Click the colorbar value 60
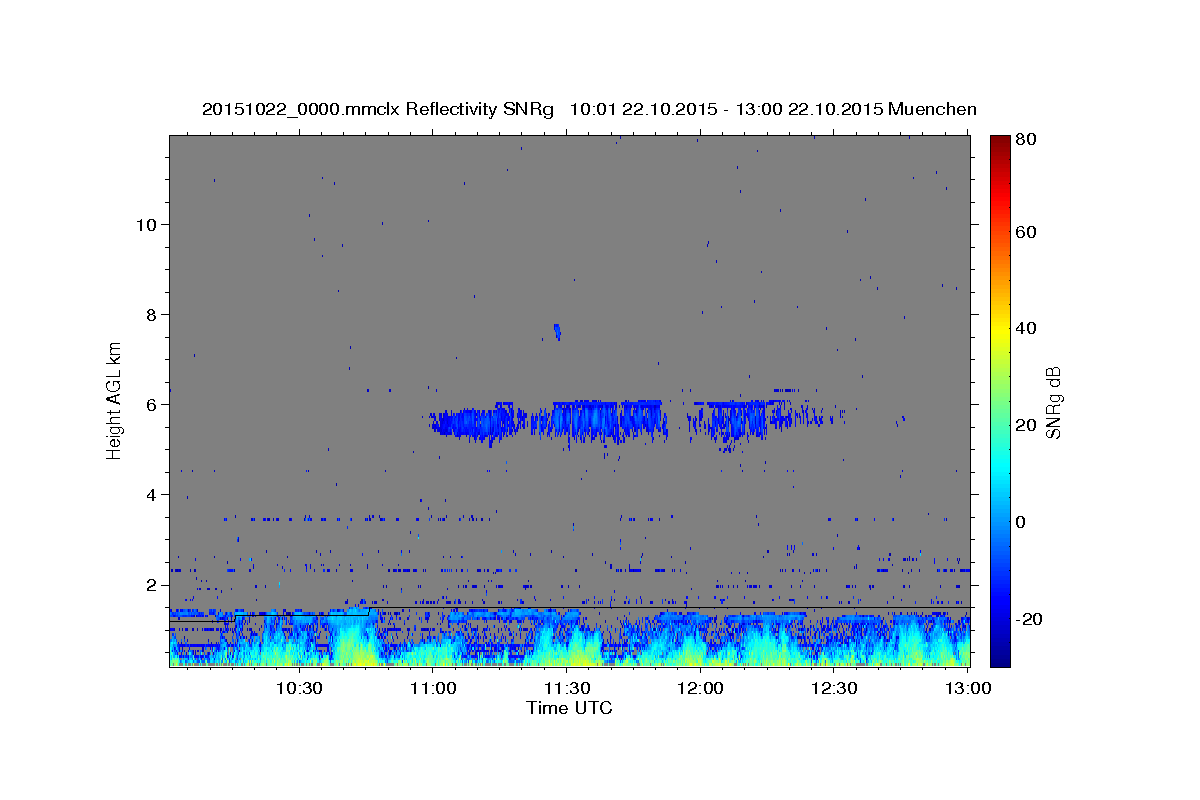Viewport: 1200px width, 800px height. pyautogui.click(x=1028, y=232)
